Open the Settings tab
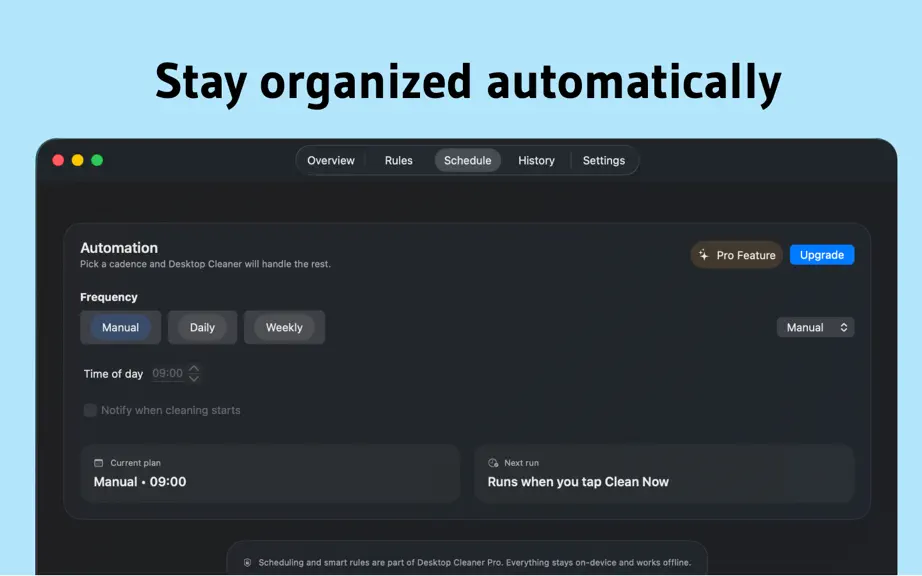This screenshot has height=576, width=922. 603,160
